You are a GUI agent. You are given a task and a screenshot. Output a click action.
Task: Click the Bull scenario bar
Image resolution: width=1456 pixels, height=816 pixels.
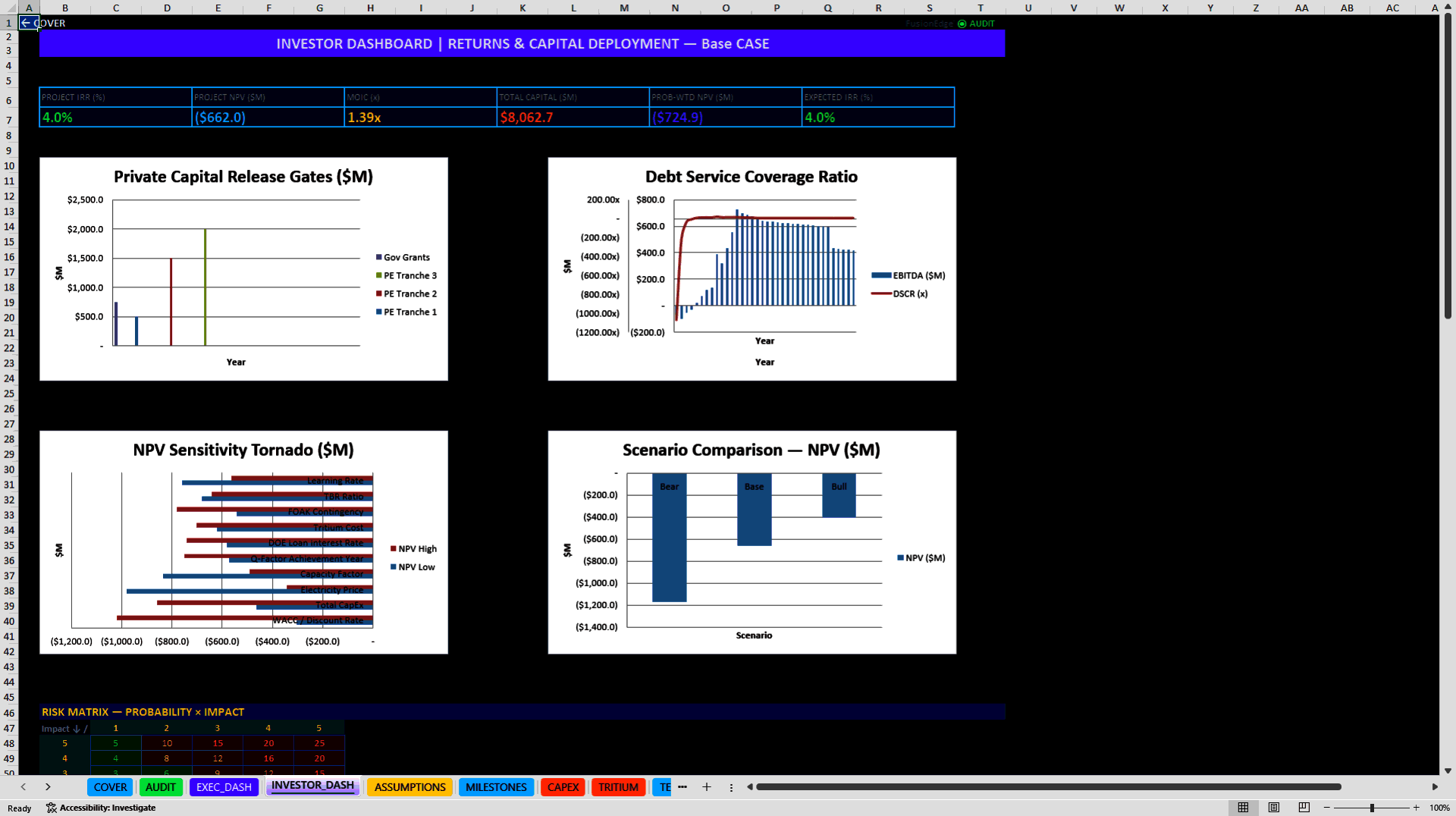coord(839,495)
